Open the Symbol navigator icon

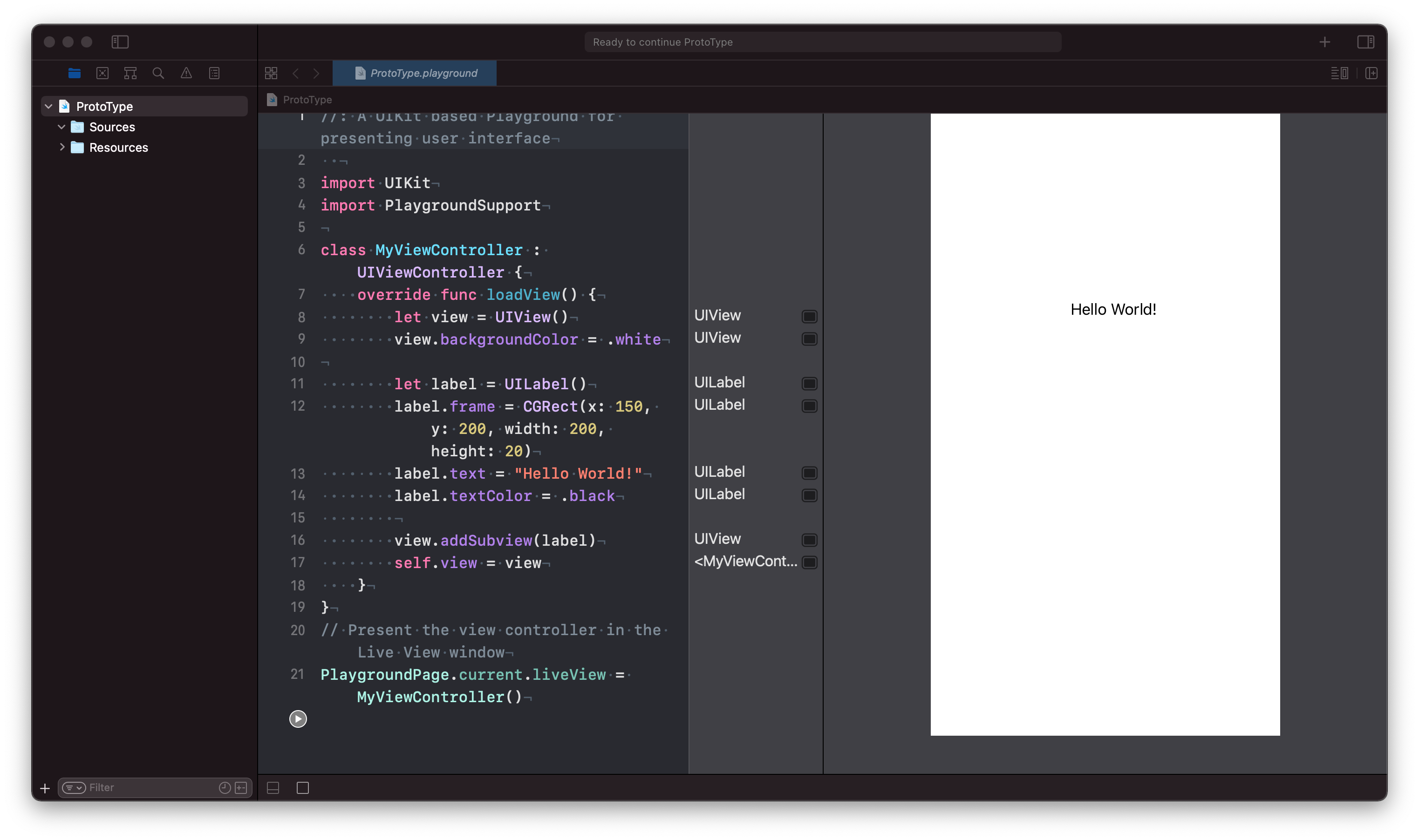click(130, 73)
